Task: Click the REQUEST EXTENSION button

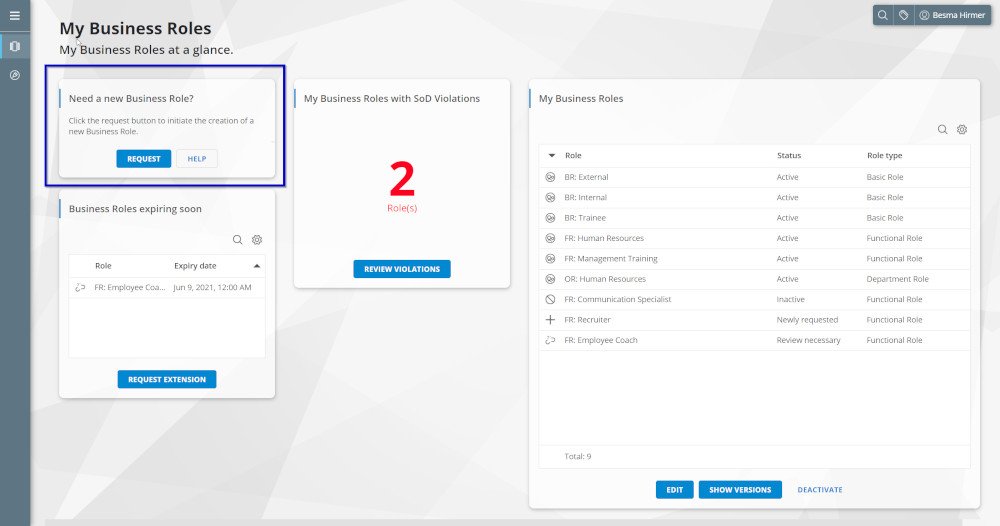Action: (167, 380)
